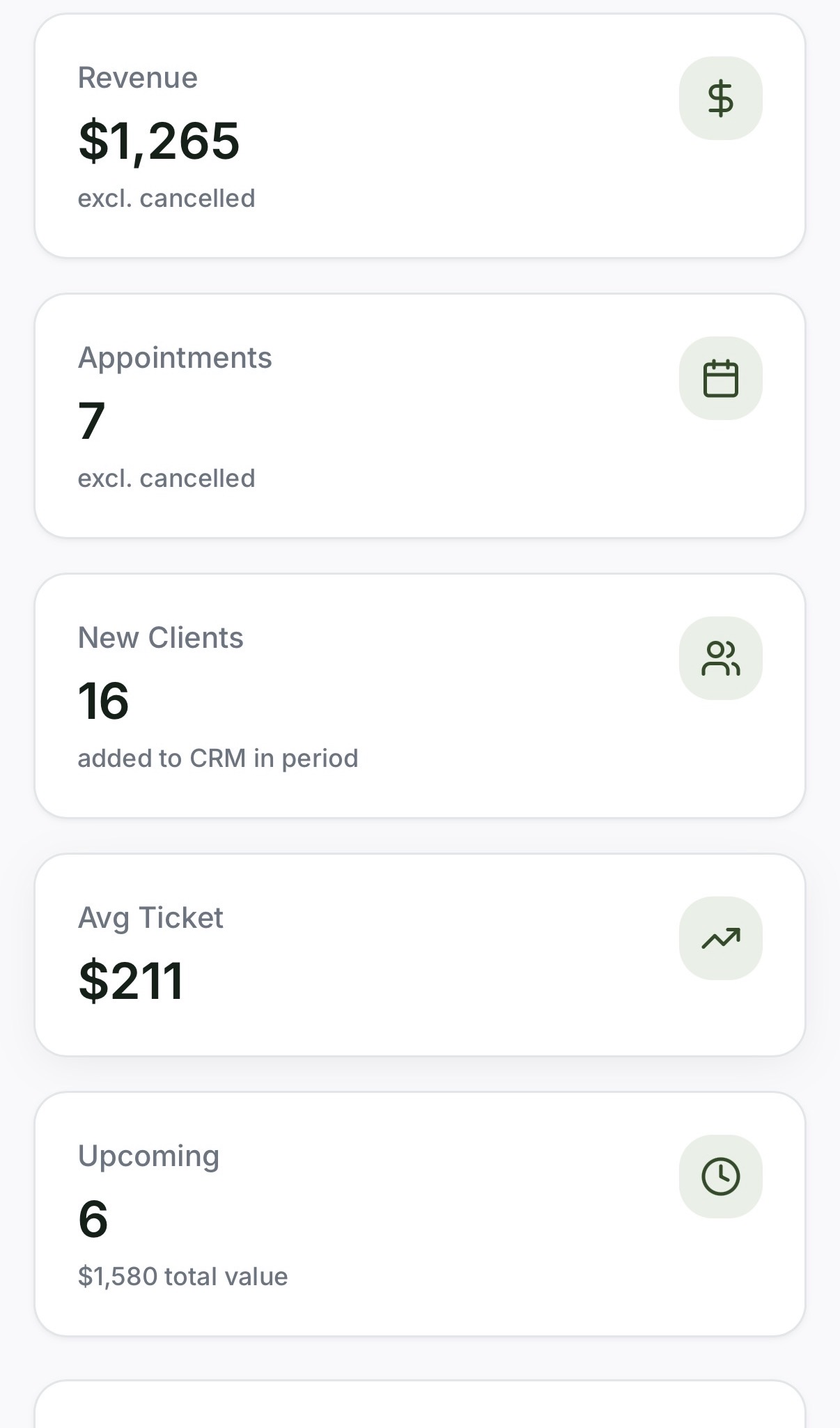The width and height of the screenshot is (840, 1428).
Task: Click the new clients count of 16
Action: click(104, 701)
